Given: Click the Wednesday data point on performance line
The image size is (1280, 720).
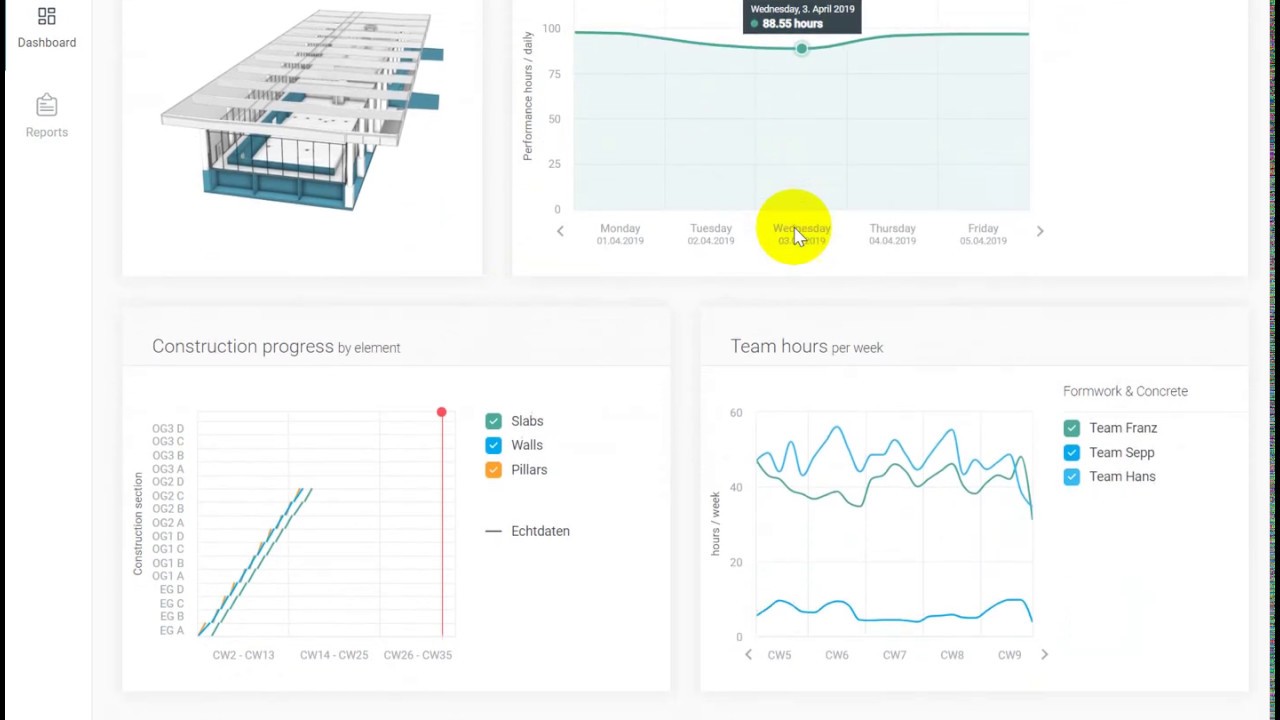Looking at the screenshot, I should (x=801, y=48).
